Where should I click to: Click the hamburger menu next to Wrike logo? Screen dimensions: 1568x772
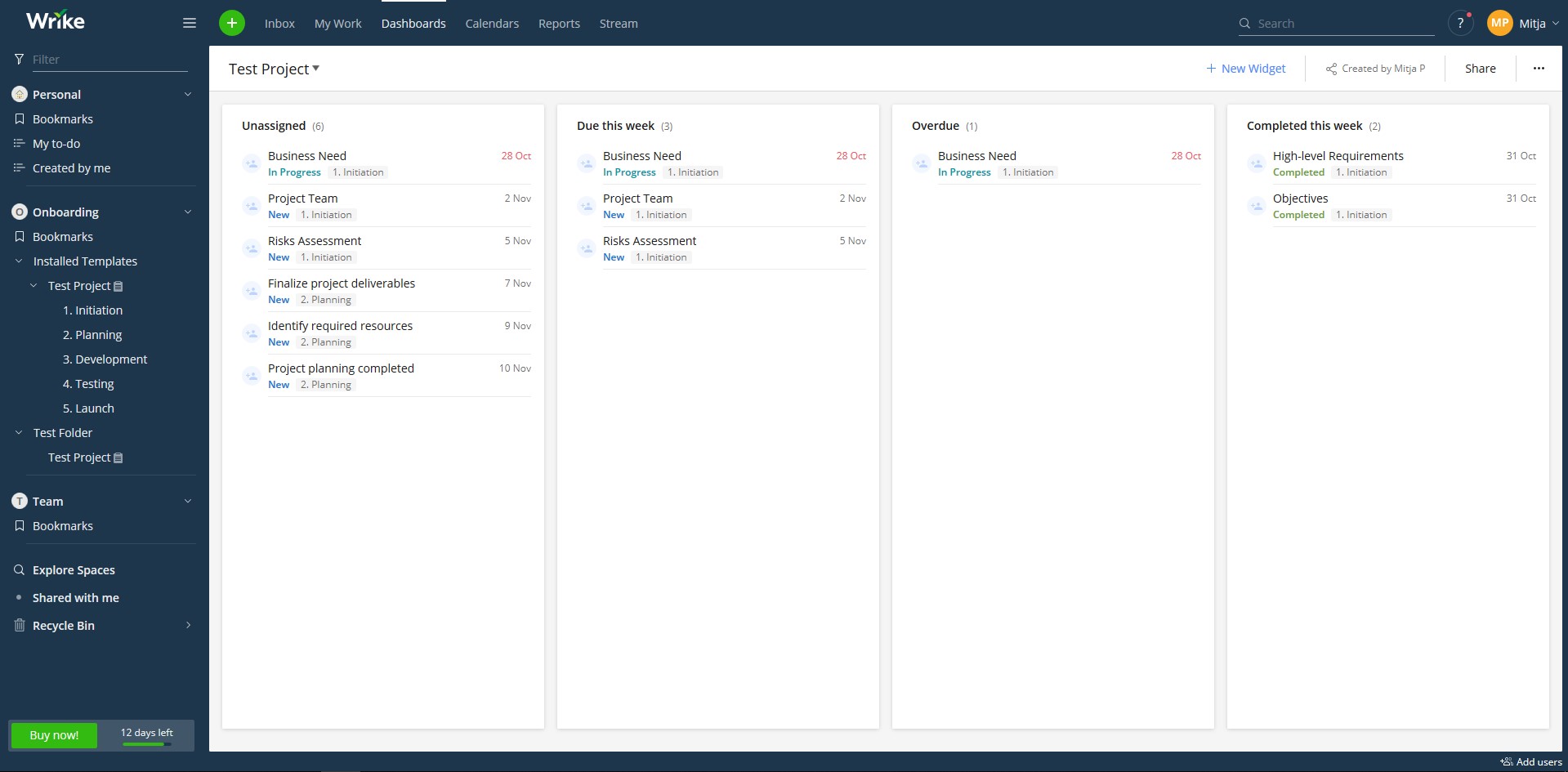click(x=189, y=23)
